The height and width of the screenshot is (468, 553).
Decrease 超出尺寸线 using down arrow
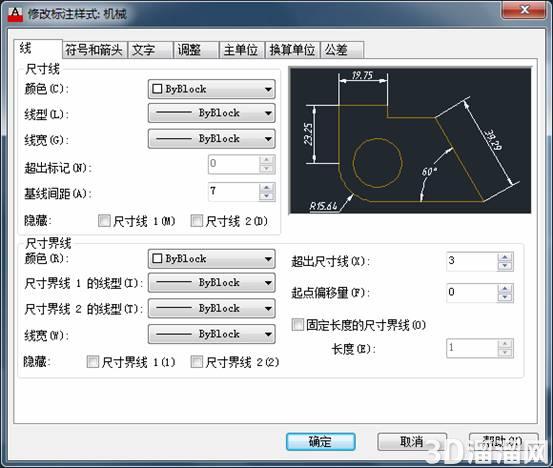point(505,266)
